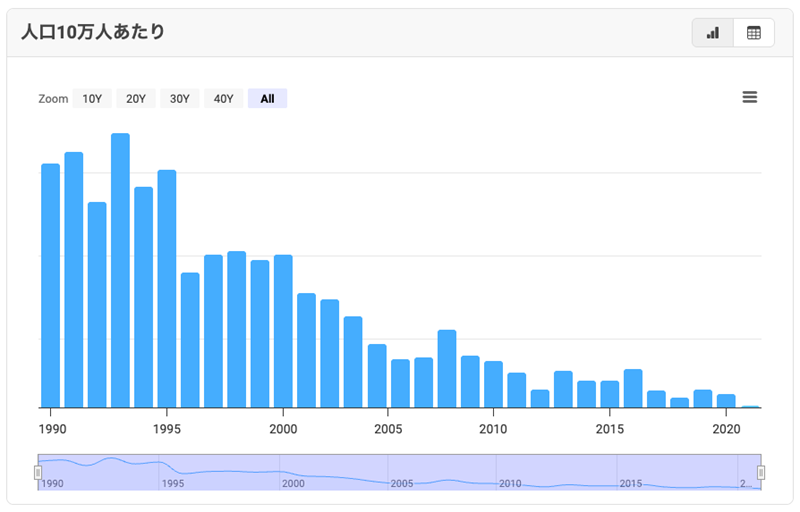Click the bar for year 2016
This screenshot has width=800, height=512.
(633, 388)
